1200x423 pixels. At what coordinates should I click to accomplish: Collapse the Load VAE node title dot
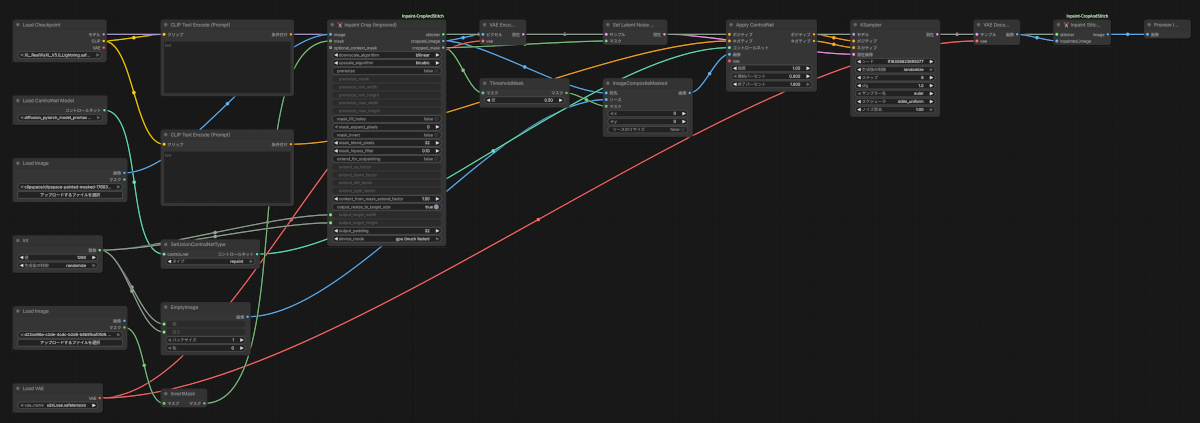click(17, 387)
